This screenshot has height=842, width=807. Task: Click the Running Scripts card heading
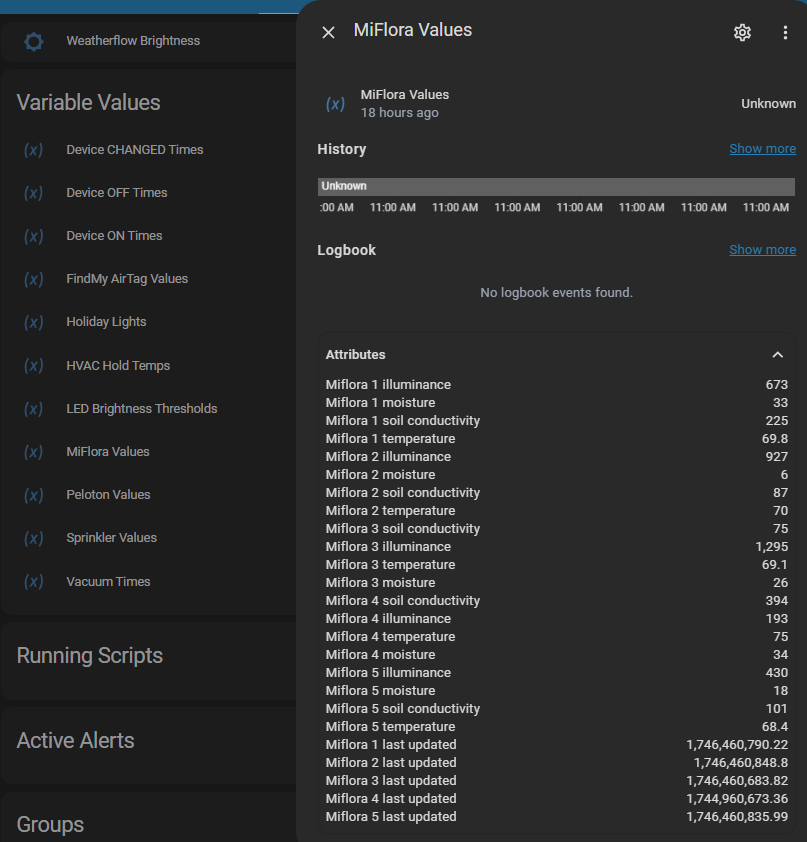tap(90, 656)
